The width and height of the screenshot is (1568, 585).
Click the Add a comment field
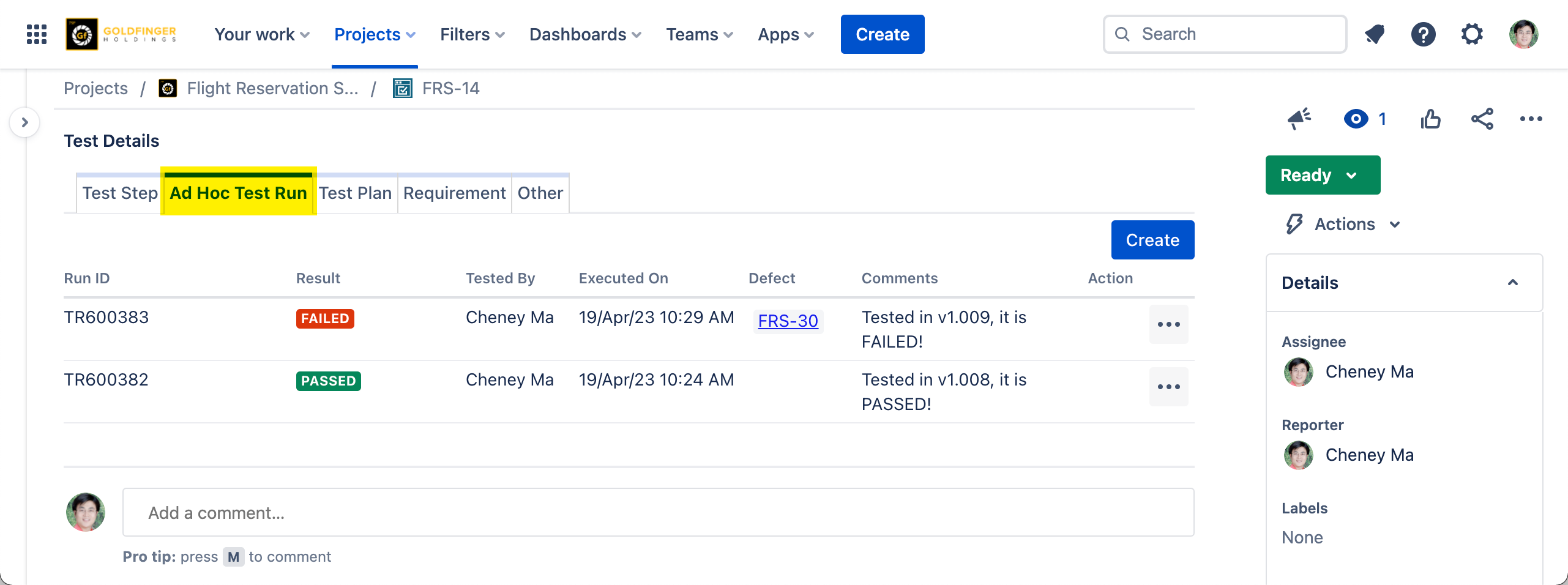(x=658, y=513)
